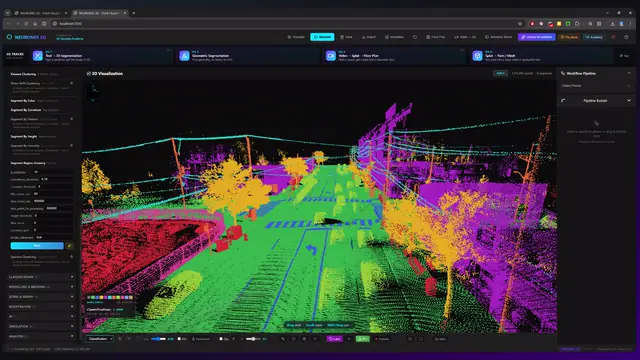Viewport: 640px width, 360px height.
Task: Switch to the Visualize tab
Action: point(296,37)
